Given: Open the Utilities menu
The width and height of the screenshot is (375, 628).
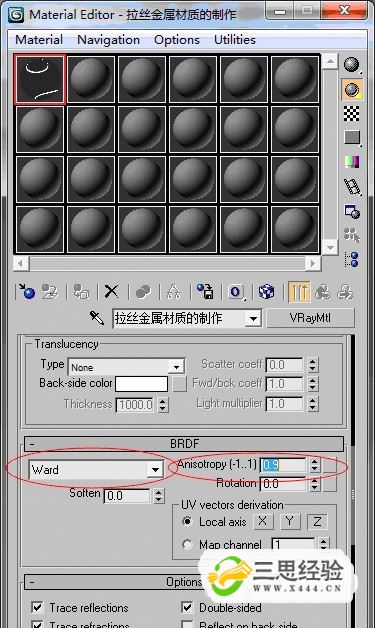Looking at the screenshot, I should click(235, 40).
